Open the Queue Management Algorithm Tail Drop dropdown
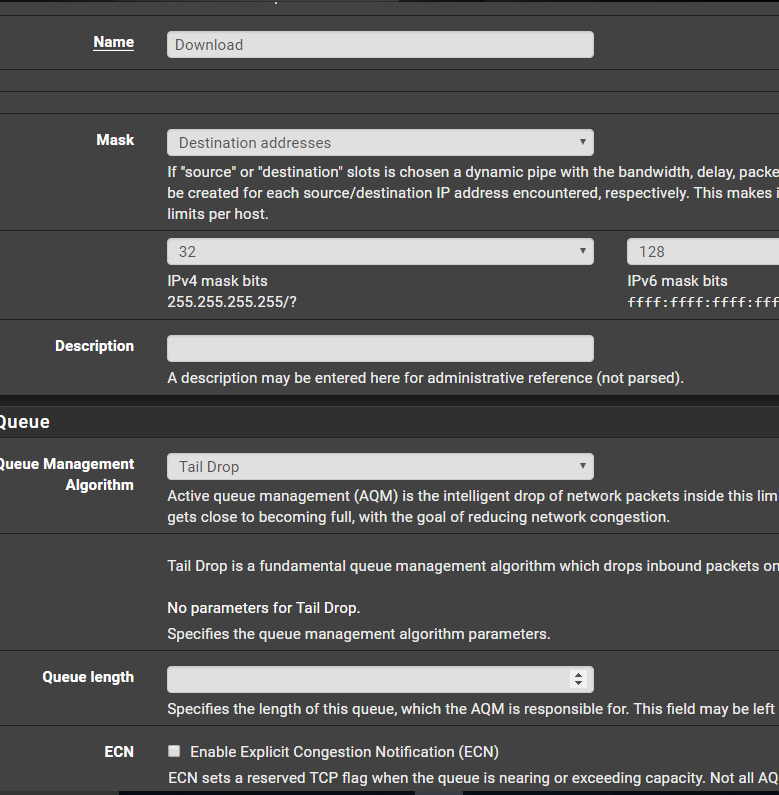The image size is (779, 795). click(380, 467)
